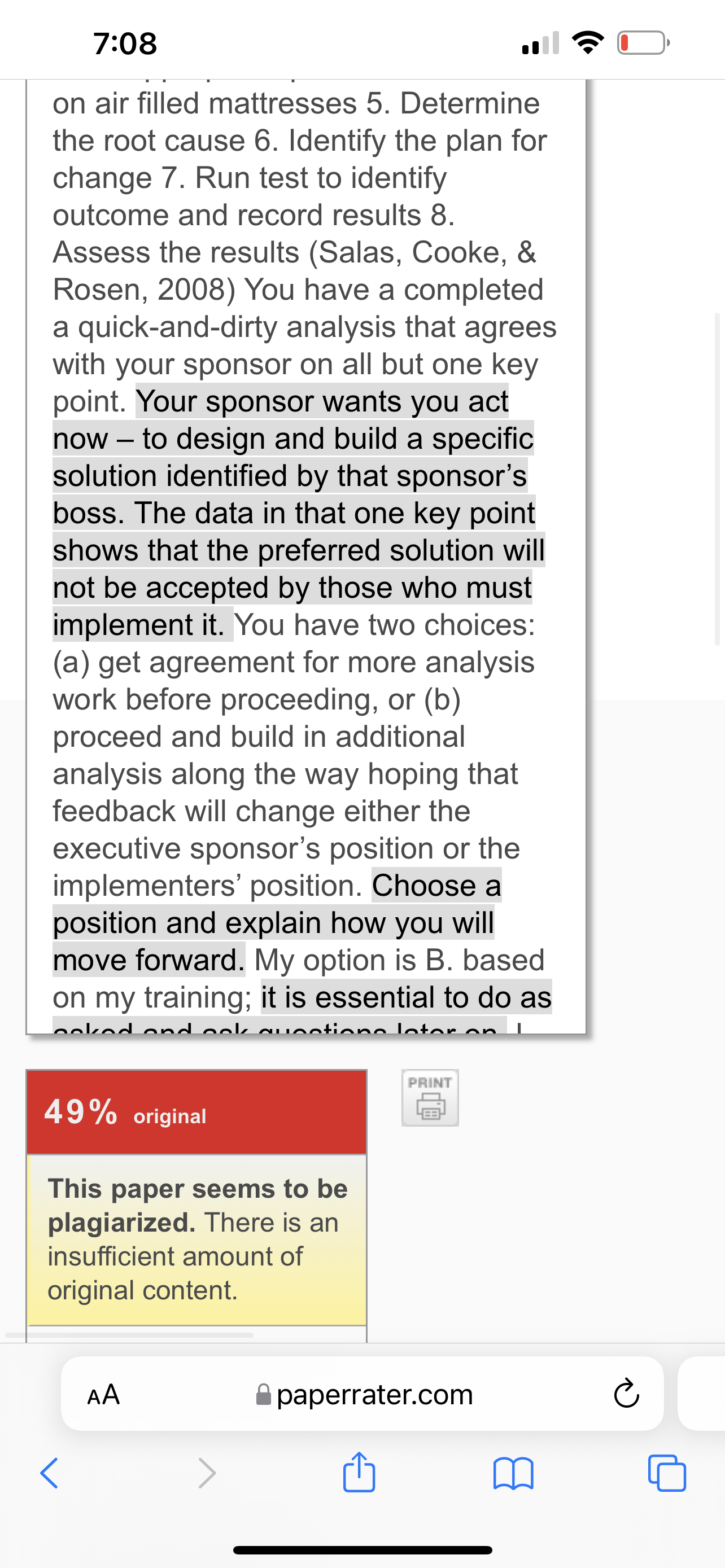Click highlighted passage "Your sponsor wants you act"
Screen dimensions: 725x1568
pos(322,402)
